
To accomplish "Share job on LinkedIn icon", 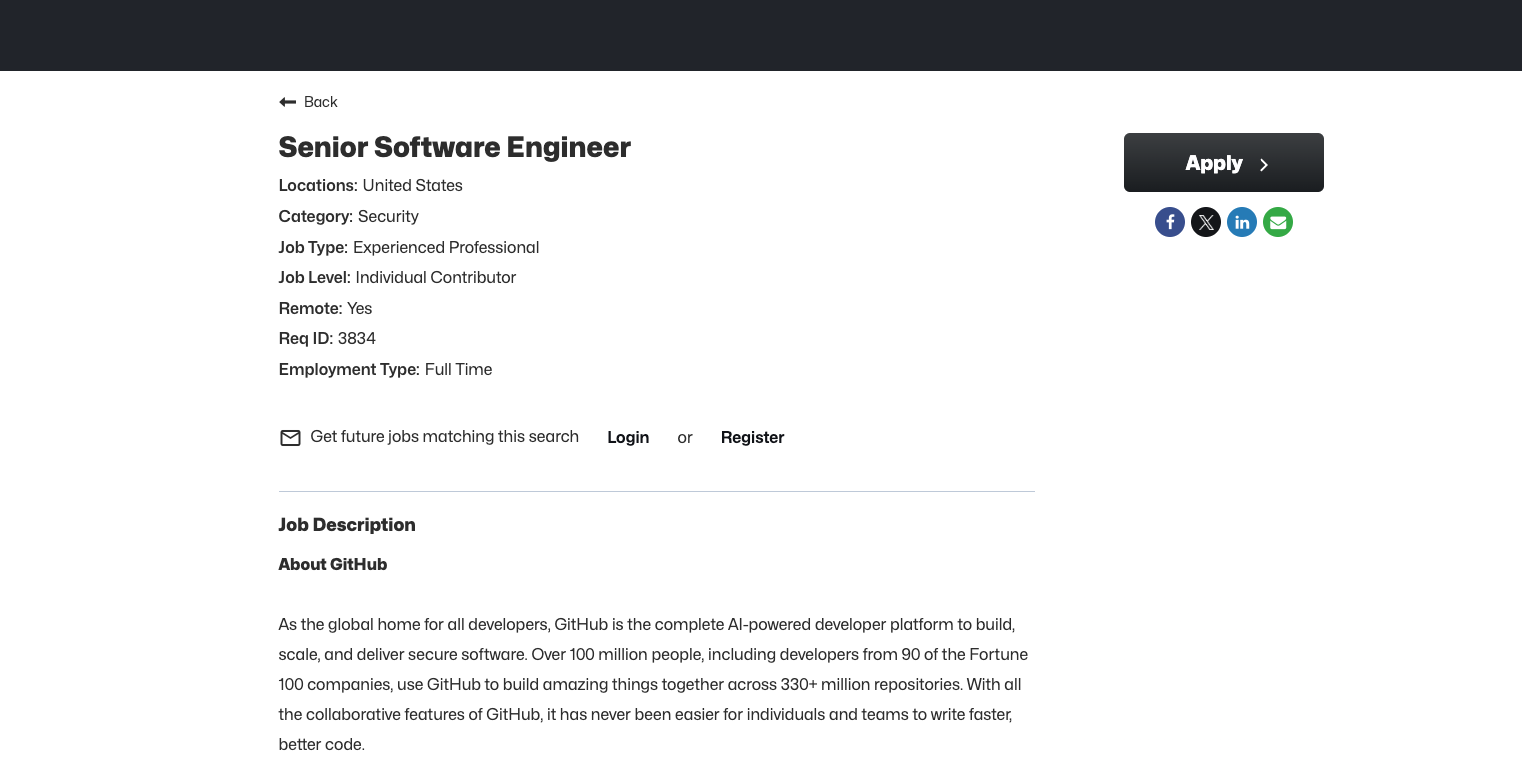I will click(x=1242, y=222).
